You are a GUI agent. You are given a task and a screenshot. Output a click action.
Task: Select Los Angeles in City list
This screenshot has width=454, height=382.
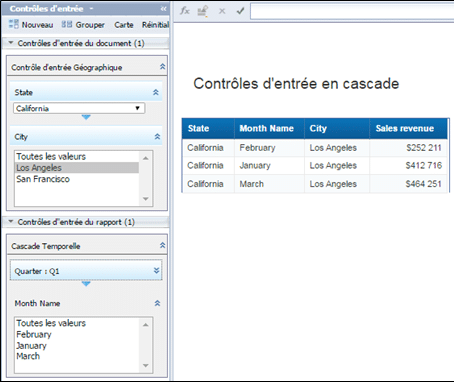(x=77, y=168)
